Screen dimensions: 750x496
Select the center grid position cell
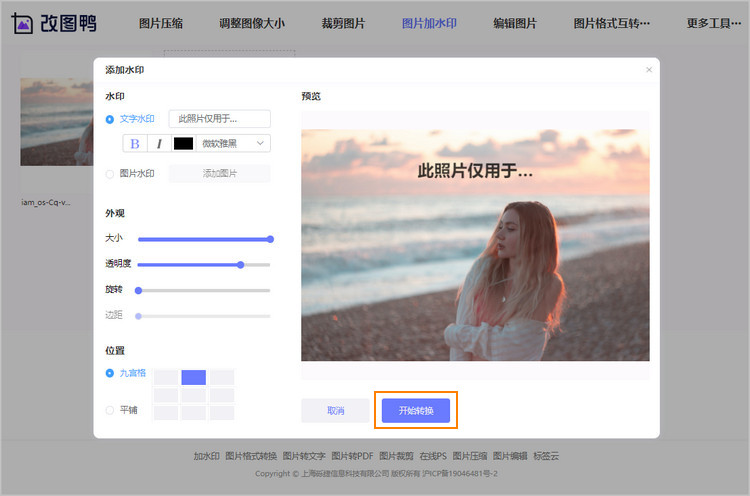coord(194,395)
